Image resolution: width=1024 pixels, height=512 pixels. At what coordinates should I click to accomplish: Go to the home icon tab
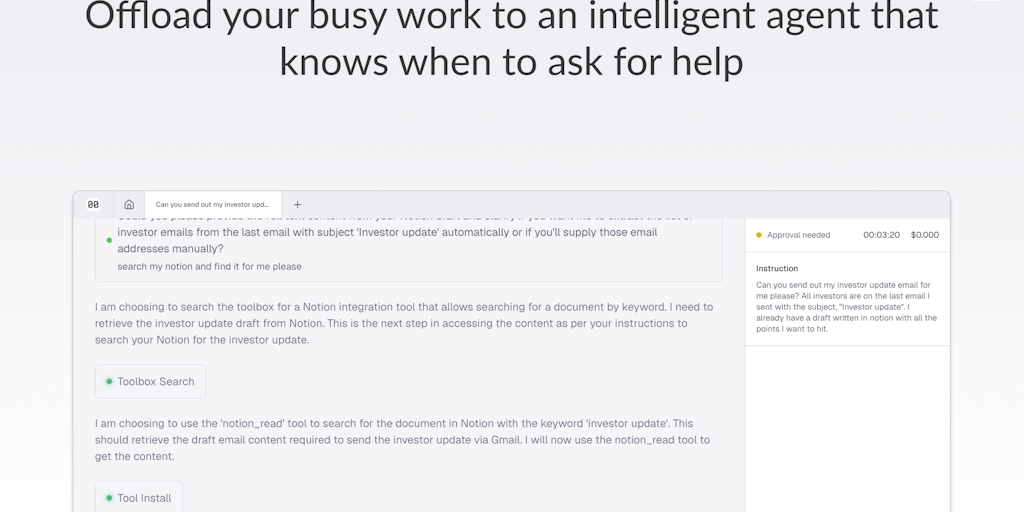pos(129,204)
